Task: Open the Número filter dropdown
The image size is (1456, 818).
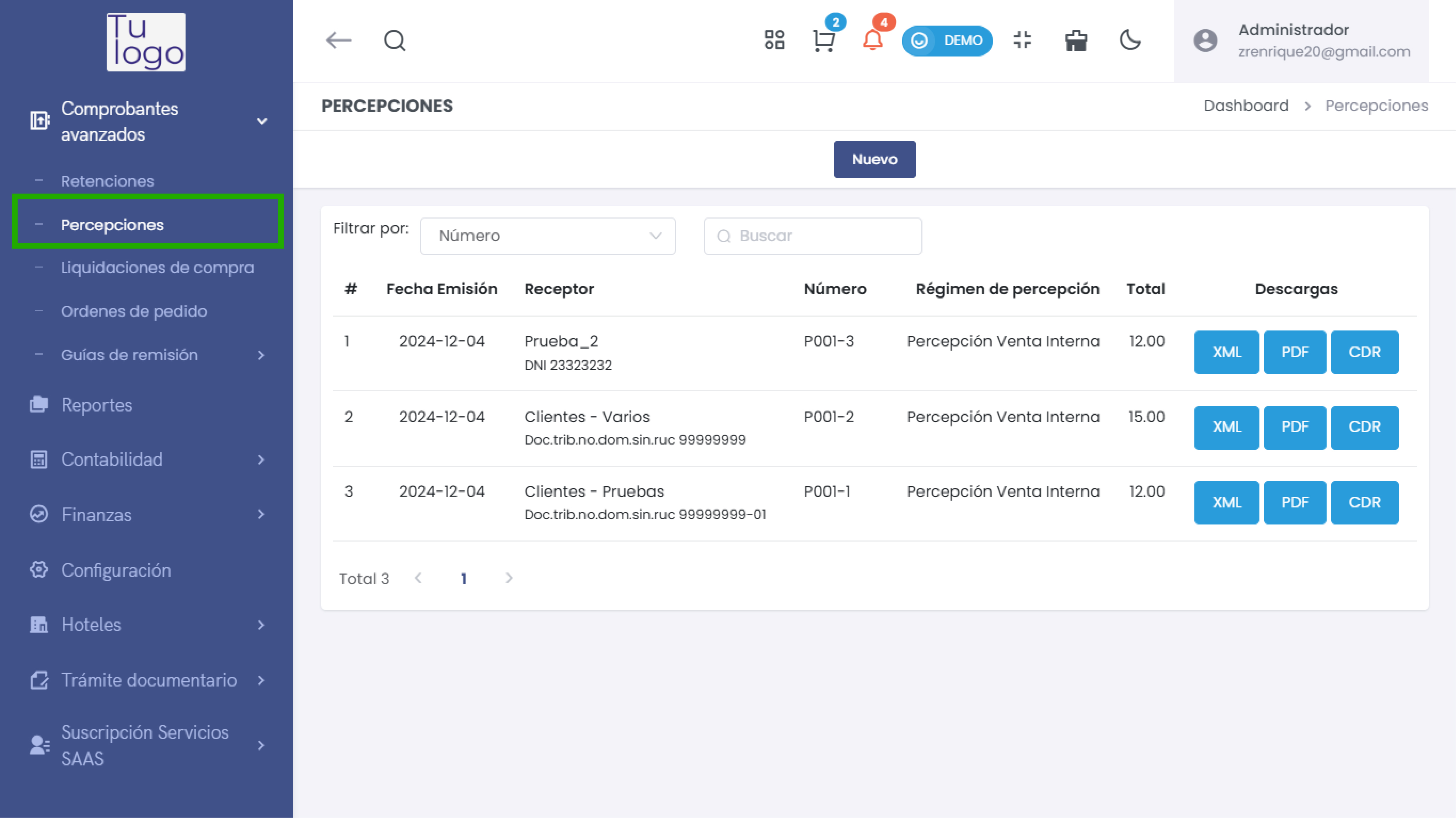Action: (547, 236)
